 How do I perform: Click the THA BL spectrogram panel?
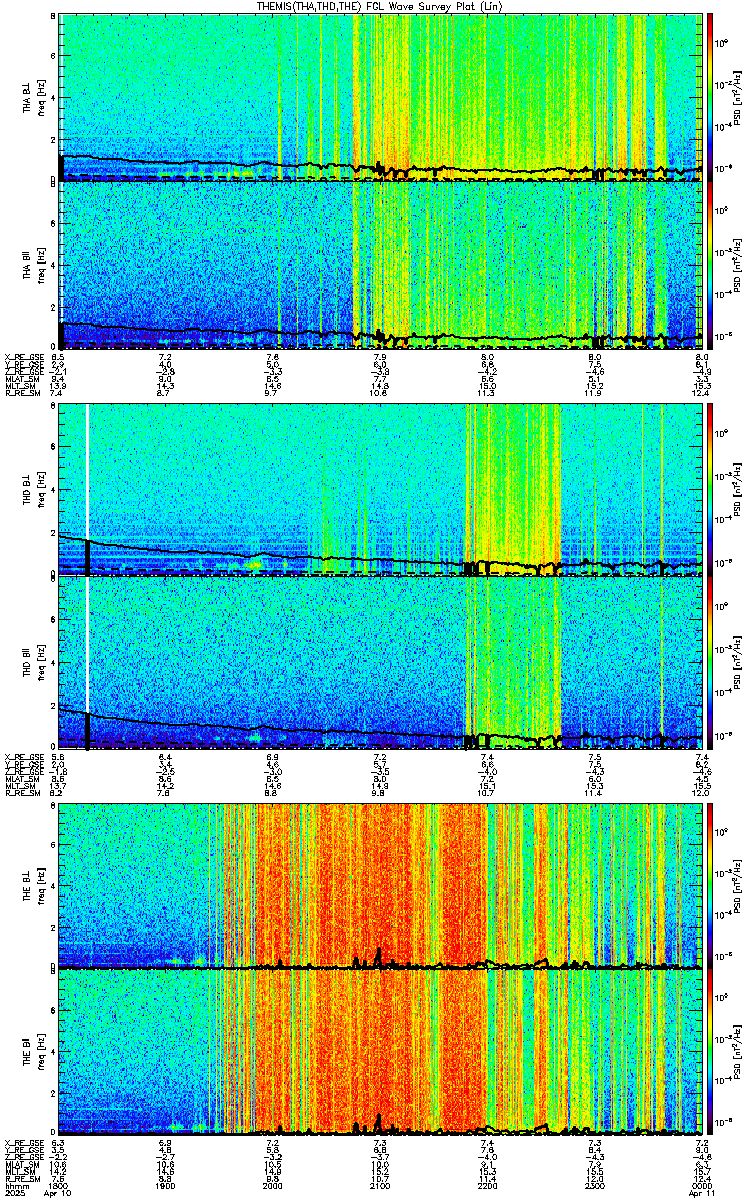(379, 97)
